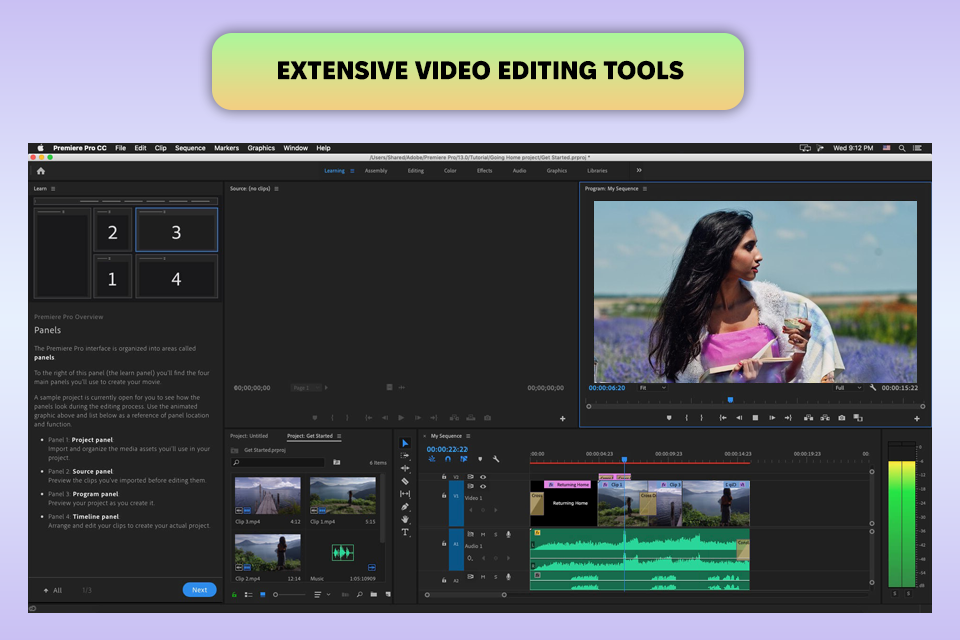The height and width of the screenshot is (640, 960).
Task: Go to In point in Program monitor
Action: 723,418
